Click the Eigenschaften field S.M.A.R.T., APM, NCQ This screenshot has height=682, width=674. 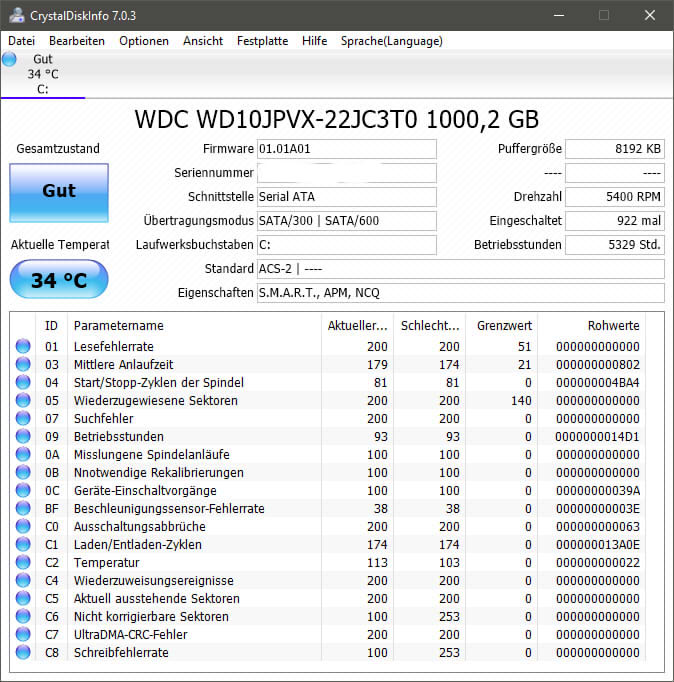point(460,293)
